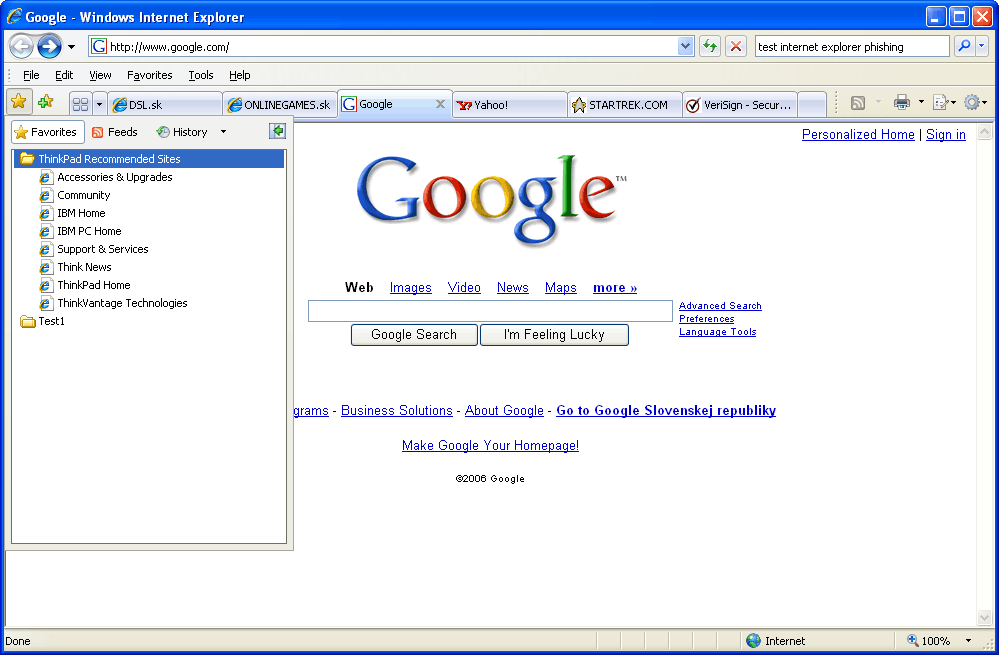This screenshot has width=999, height=655.
Task: Collapse the ThinkPad Recommended Sites folder
Action: 149,159
